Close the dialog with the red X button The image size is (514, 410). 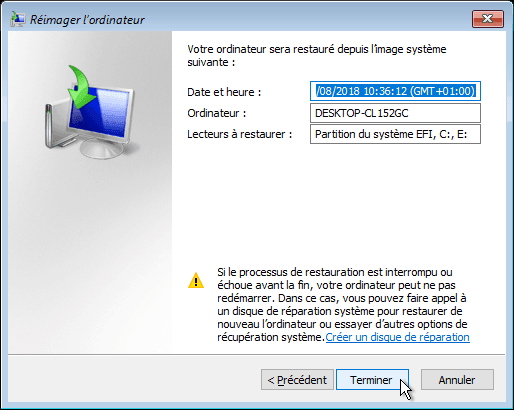[488, 19]
